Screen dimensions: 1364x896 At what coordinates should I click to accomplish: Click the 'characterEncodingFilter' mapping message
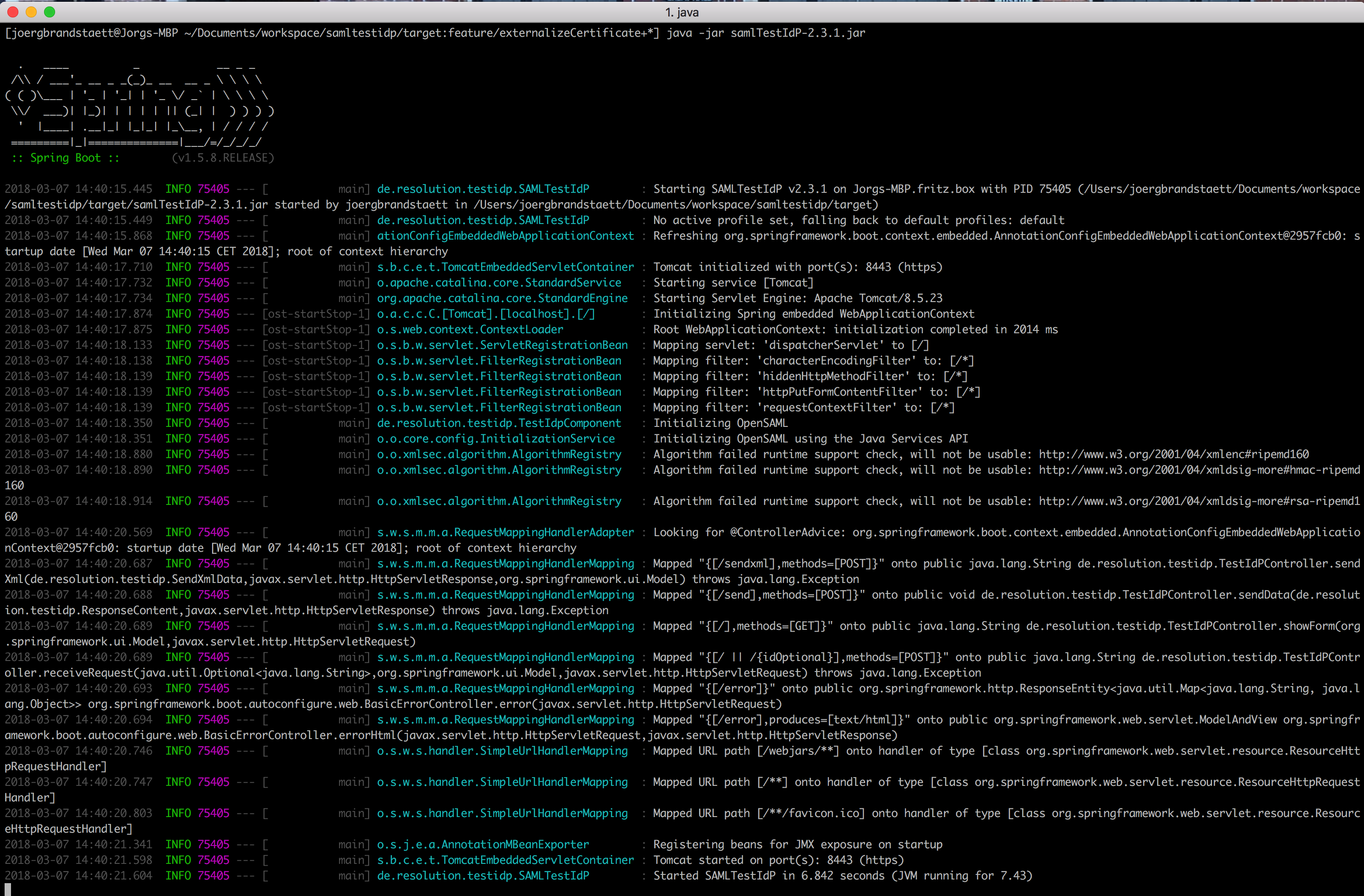(814, 361)
